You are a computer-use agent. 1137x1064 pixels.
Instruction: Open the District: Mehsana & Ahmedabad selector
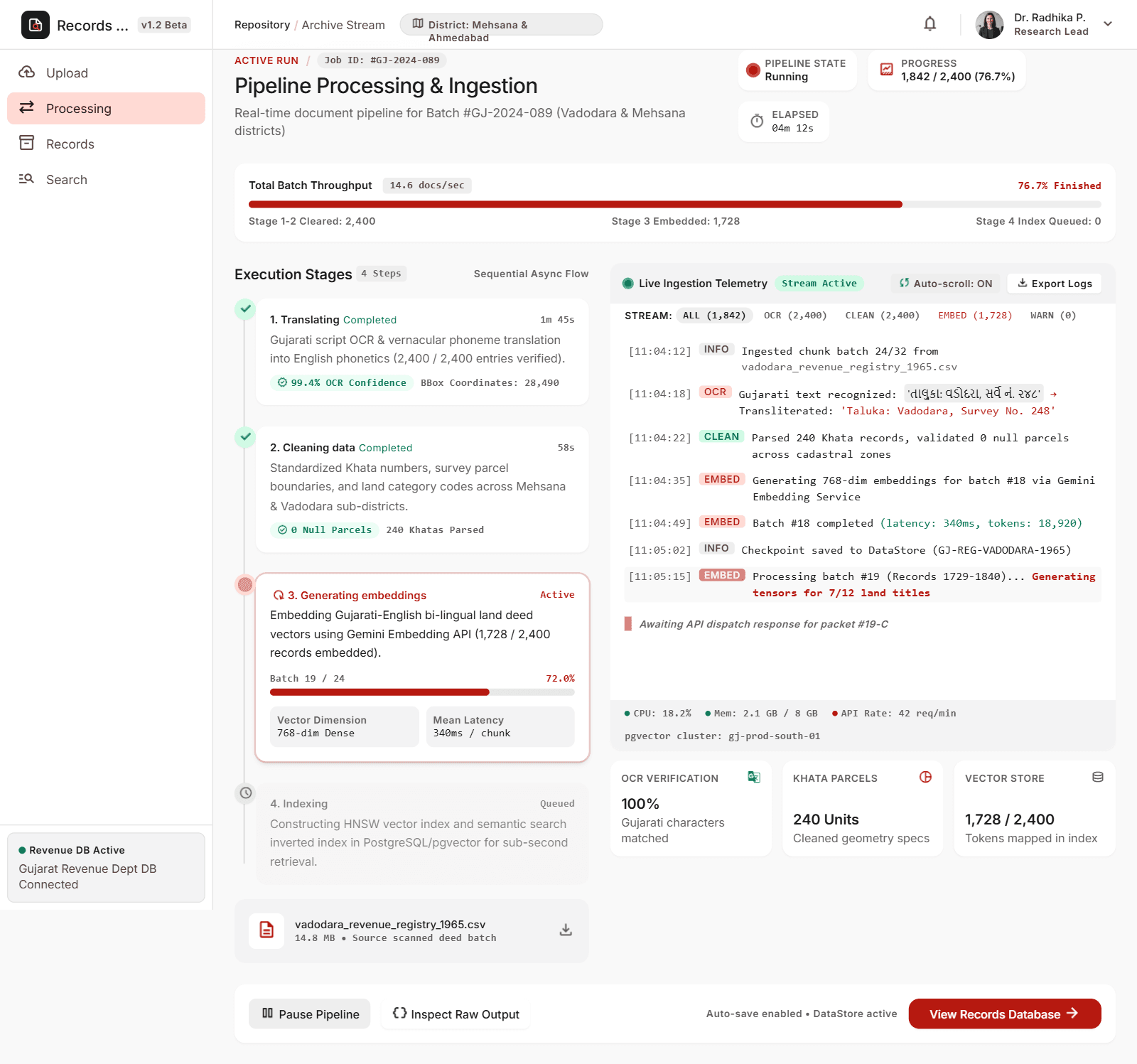(501, 25)
